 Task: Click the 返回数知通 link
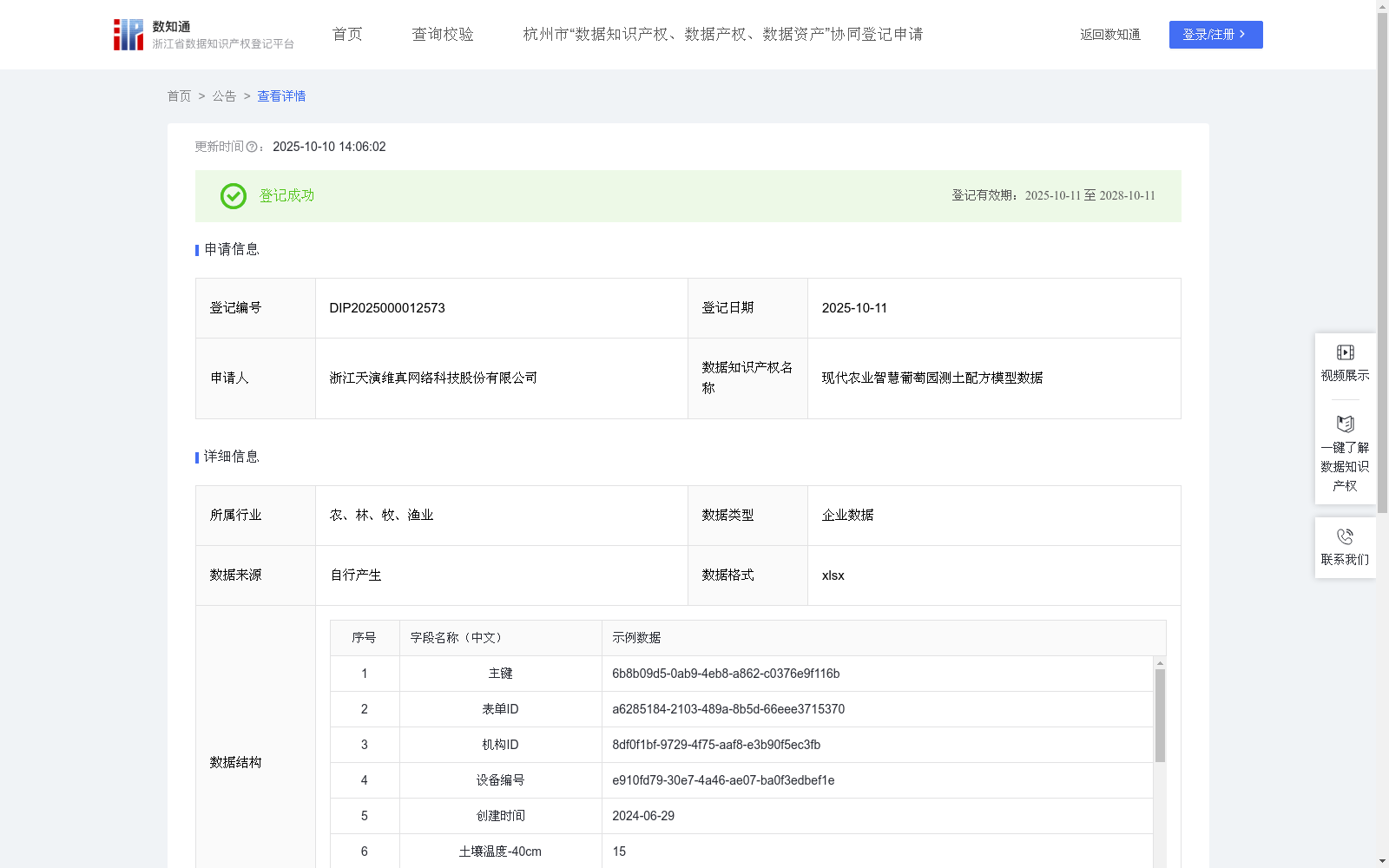click(x=1110, y=35)
